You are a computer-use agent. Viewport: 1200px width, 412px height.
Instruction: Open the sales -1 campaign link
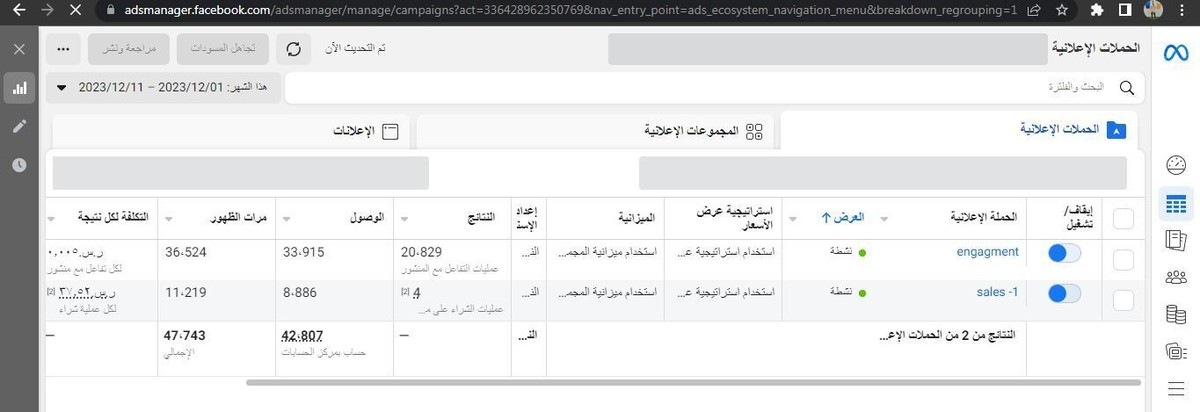coord(997,292)
